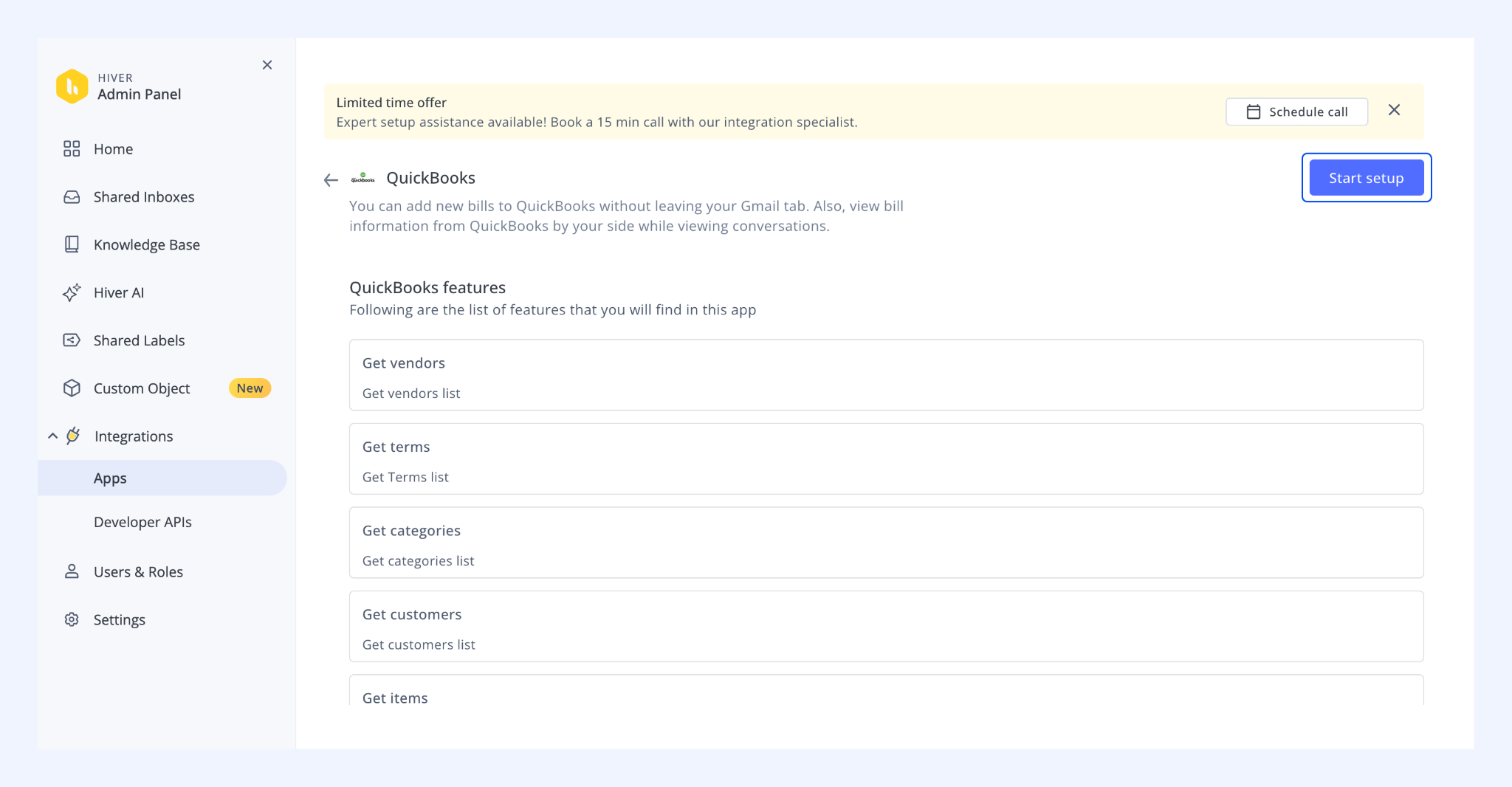Click the Integrations menu label
This screenshot has width=1512, height=787.
pos(134,436)
